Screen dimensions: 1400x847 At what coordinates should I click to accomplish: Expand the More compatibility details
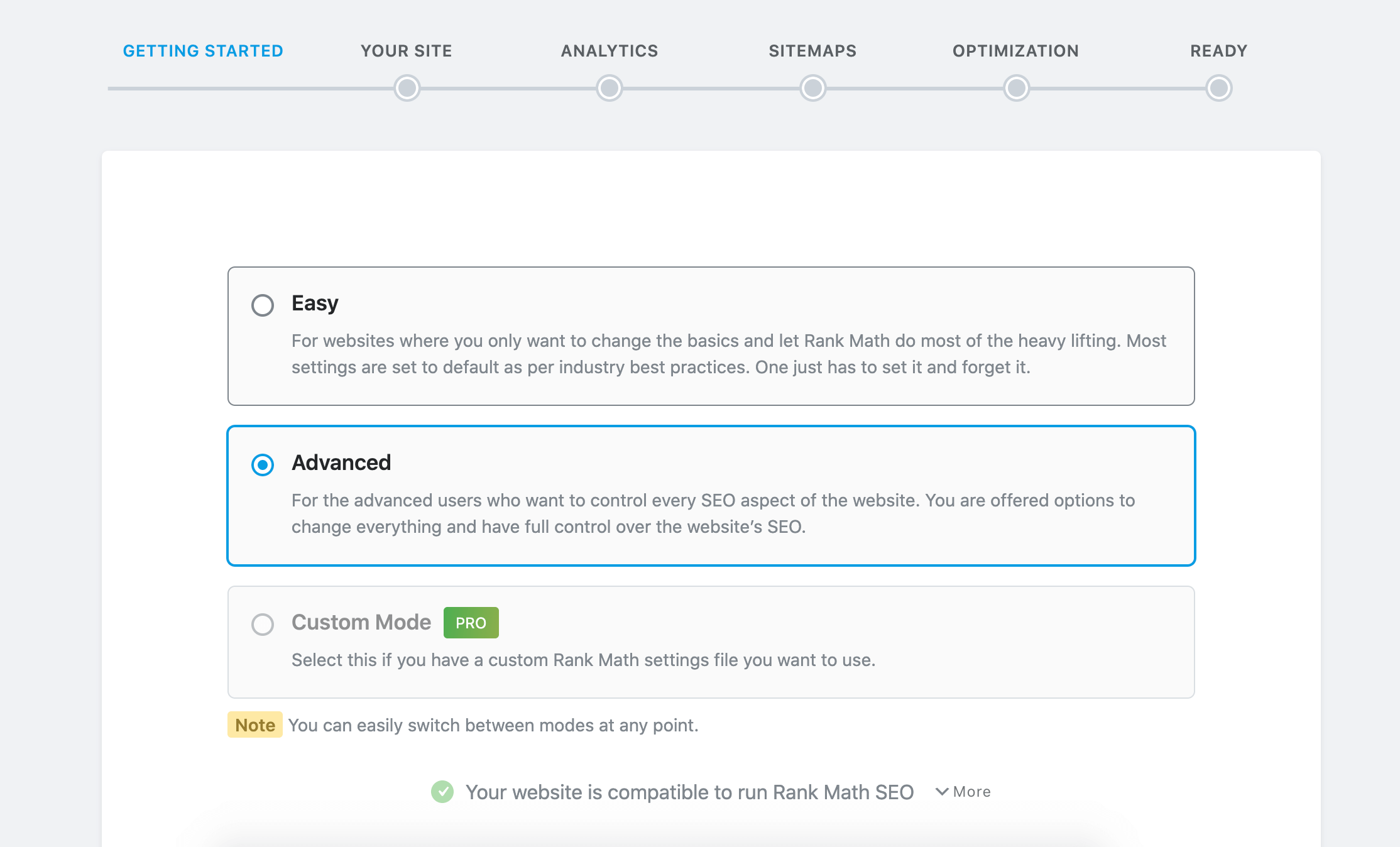point(963,792)
